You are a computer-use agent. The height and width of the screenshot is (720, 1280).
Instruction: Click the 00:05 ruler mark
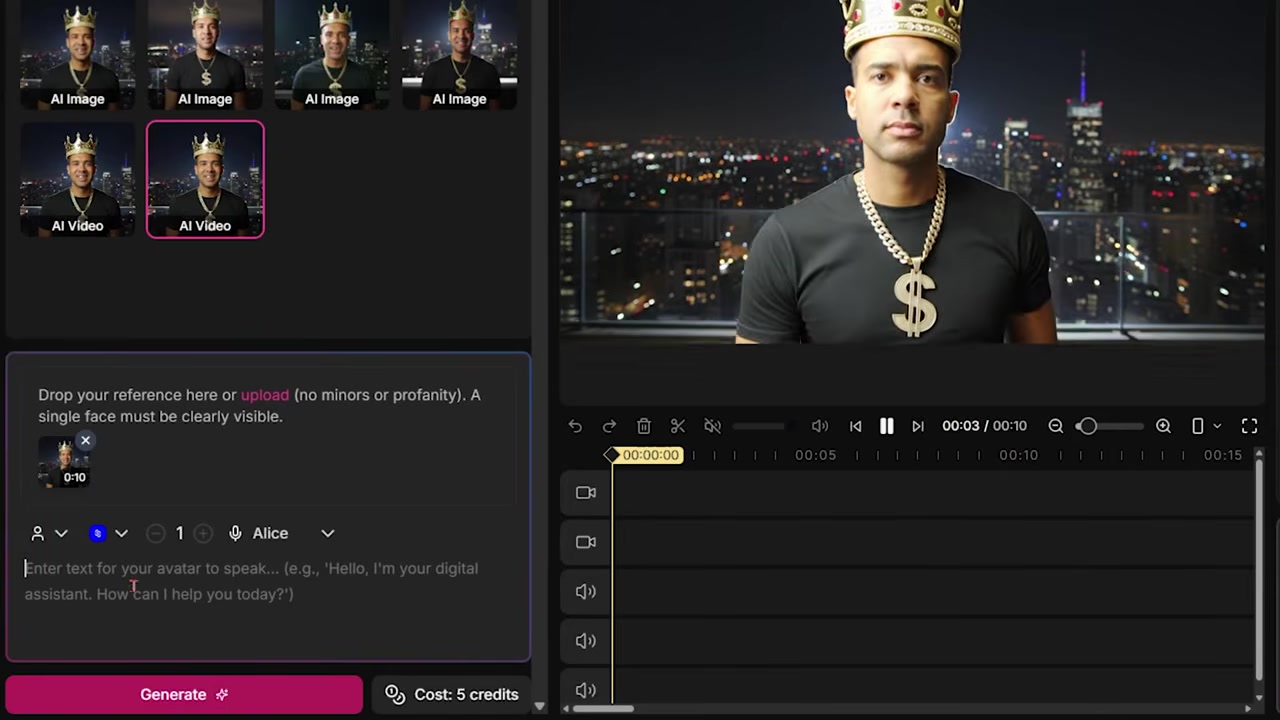click(x=815, y=455)
